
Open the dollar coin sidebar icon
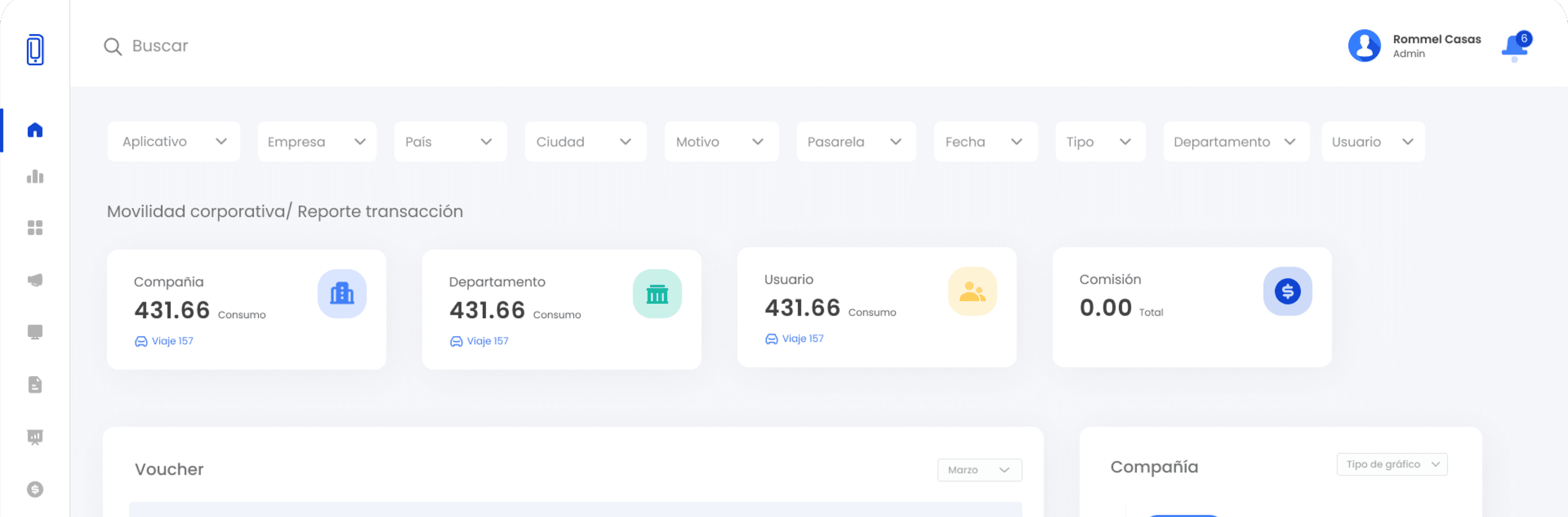[x=35, y=489]
